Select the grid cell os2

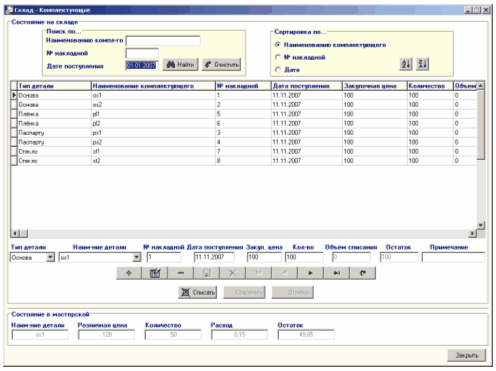(x=153, y=105)
